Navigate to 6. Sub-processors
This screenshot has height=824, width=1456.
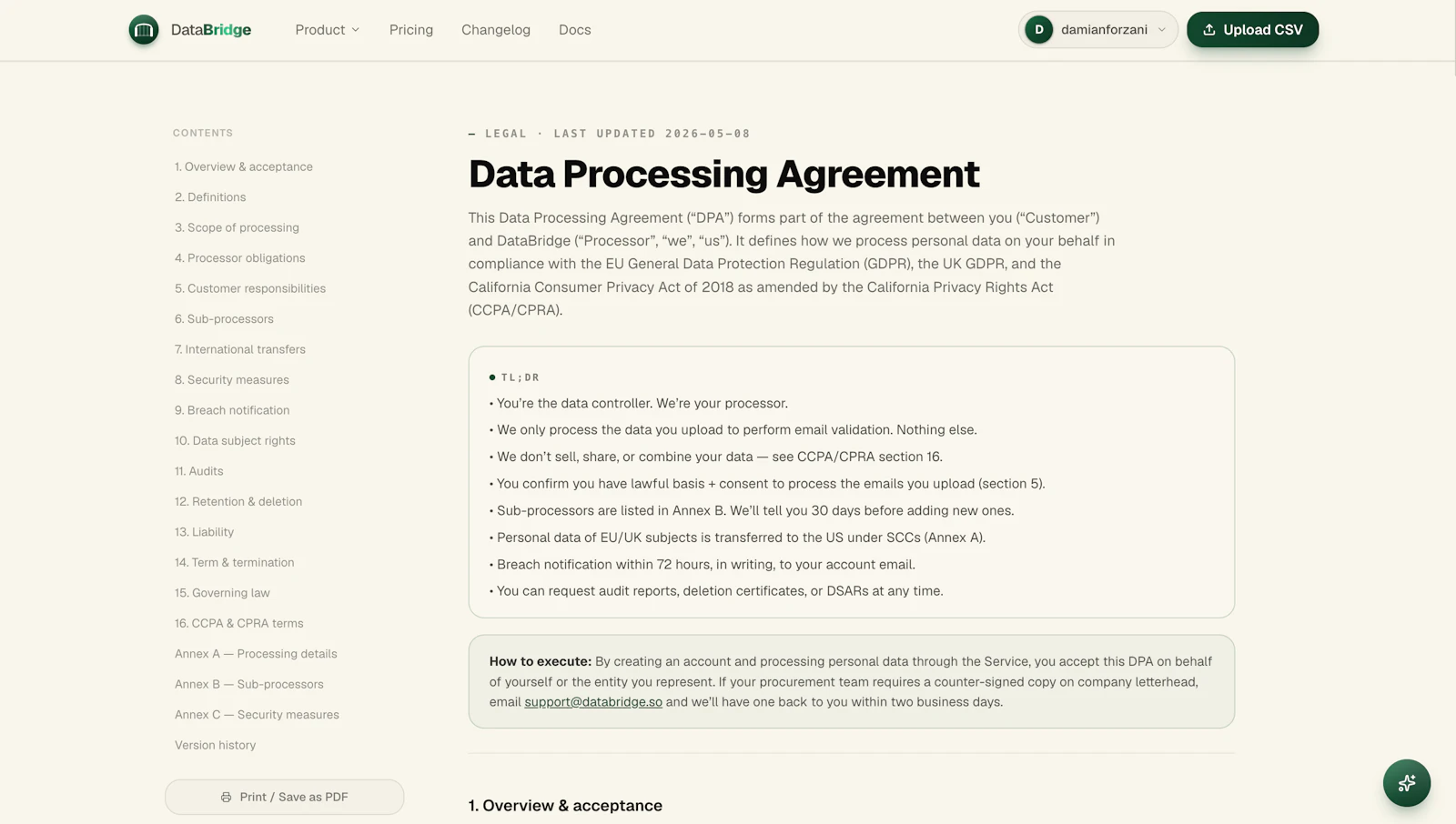pos(224,319)
